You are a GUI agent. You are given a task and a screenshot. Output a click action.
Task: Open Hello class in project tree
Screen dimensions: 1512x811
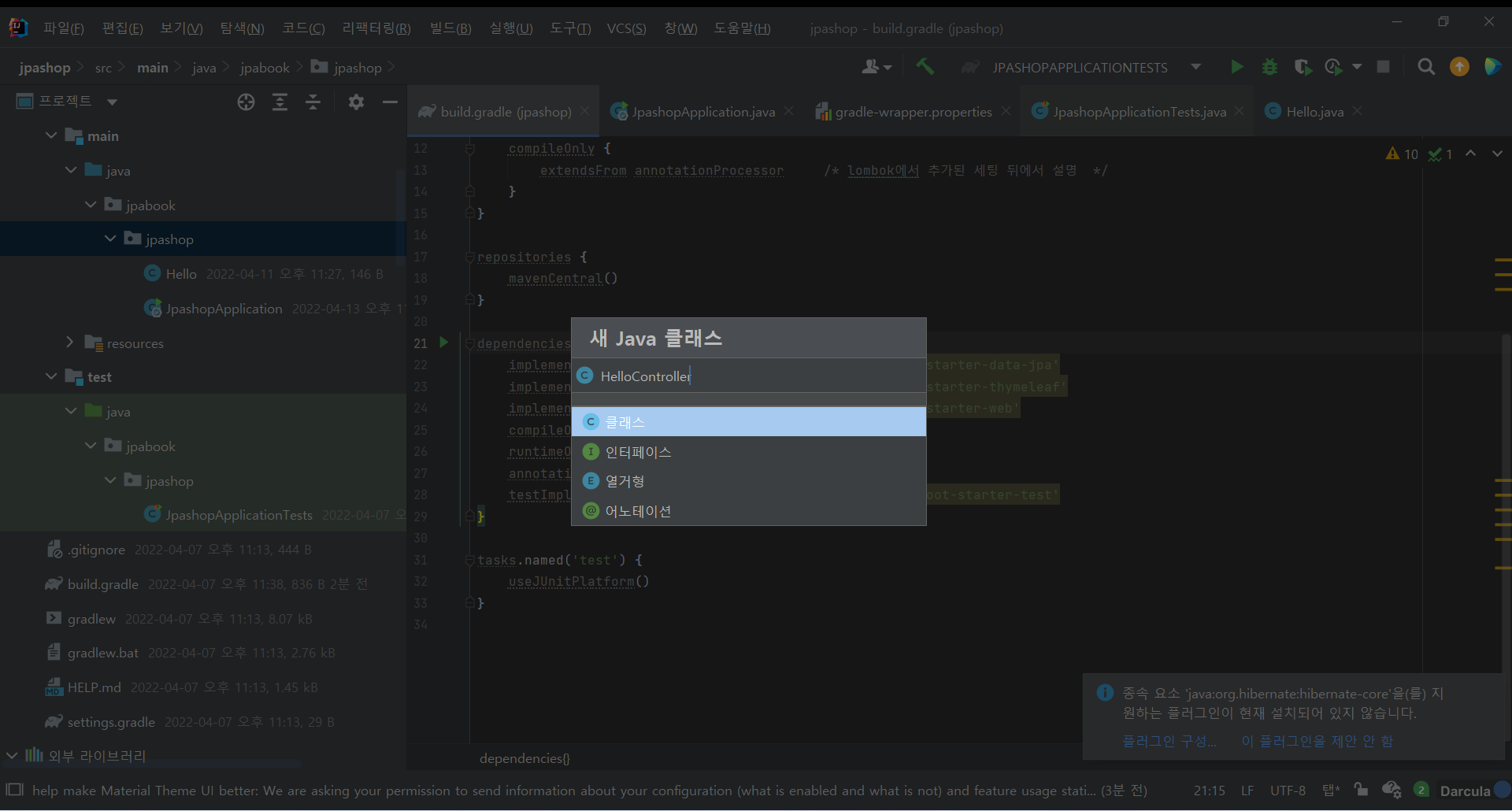[x=181, y=273]
